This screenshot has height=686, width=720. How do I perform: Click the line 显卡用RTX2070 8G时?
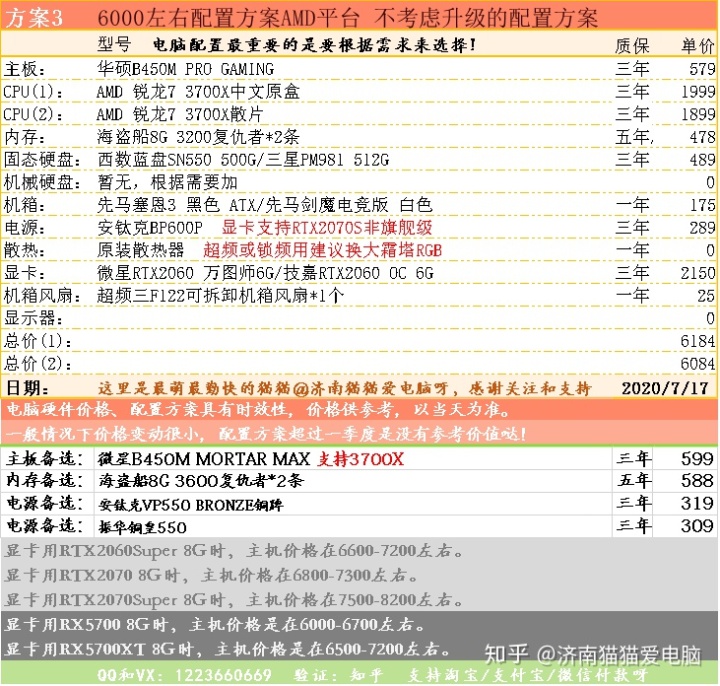tap(211, 575)
